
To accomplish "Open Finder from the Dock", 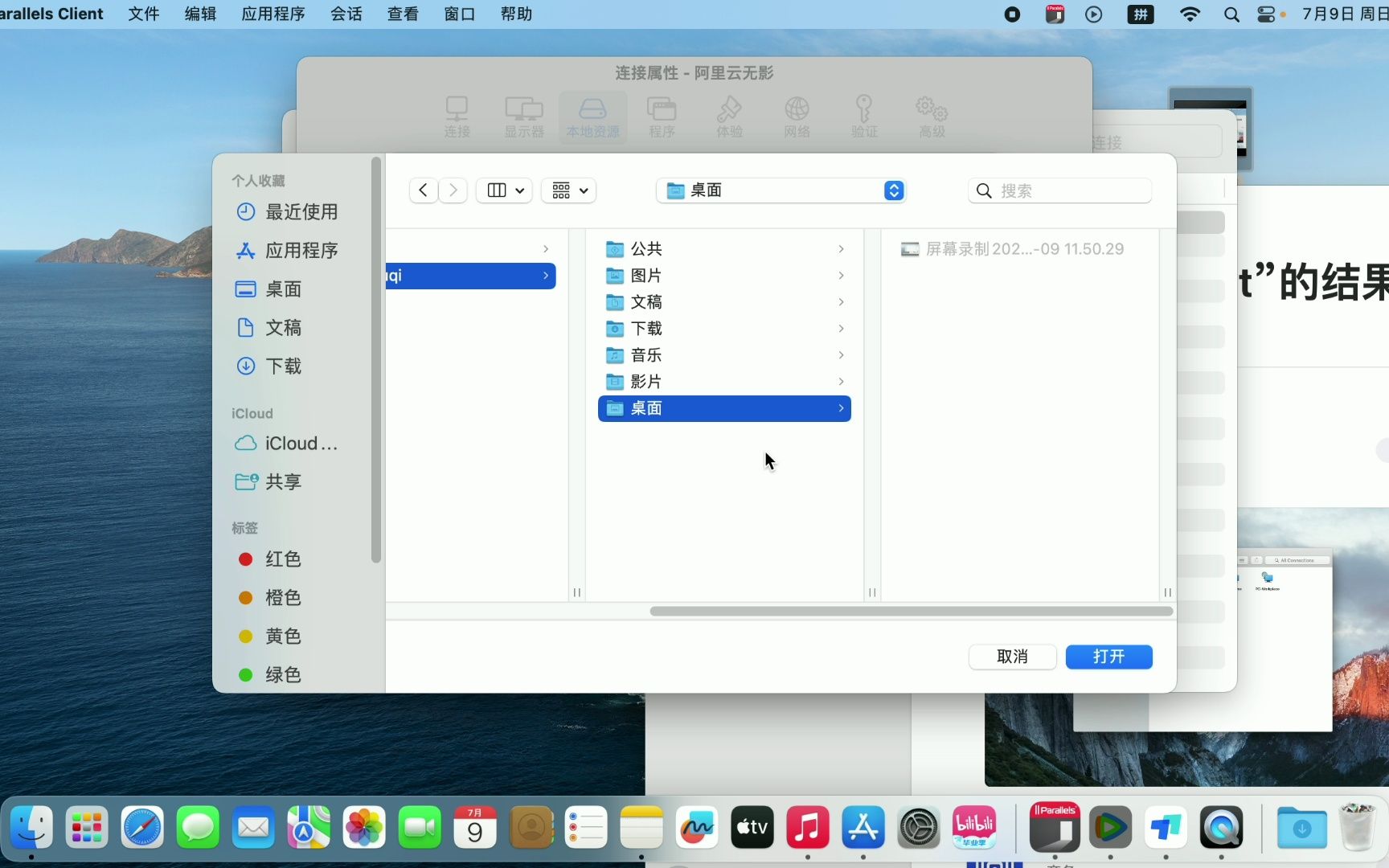I will [x=31, y=827].
